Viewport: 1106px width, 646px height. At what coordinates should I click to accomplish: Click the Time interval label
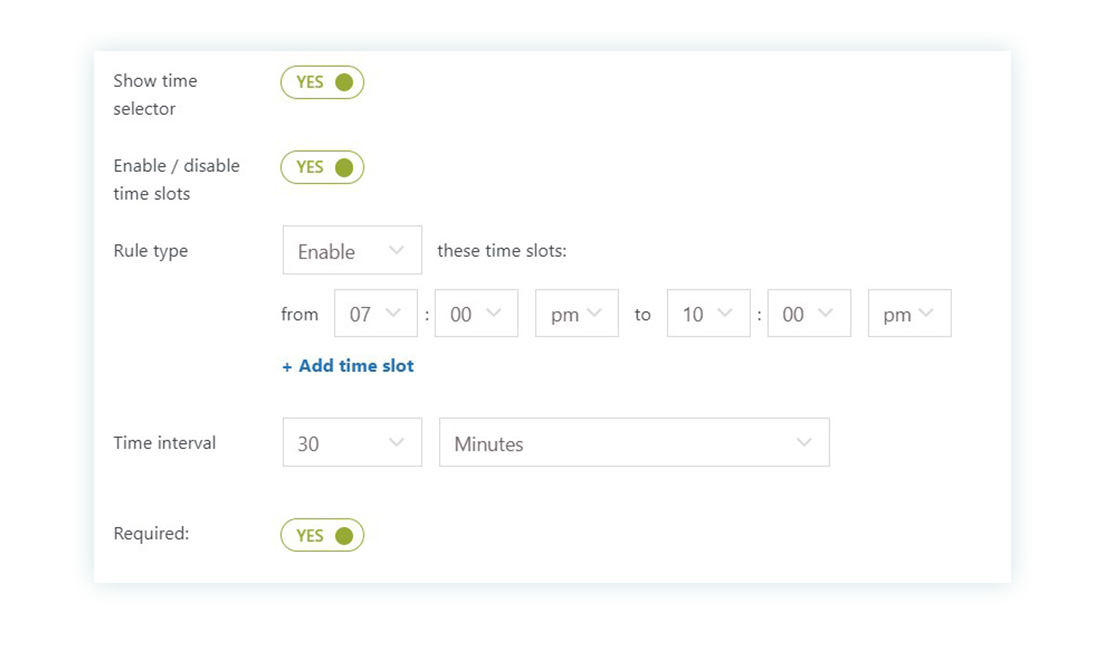point(165,443)
